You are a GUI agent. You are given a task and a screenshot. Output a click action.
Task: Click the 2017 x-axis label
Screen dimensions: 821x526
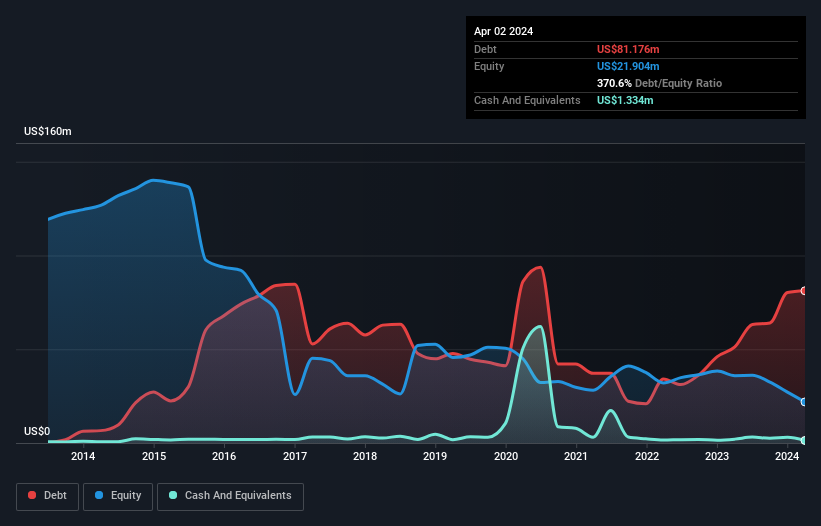tap(295, 456)
